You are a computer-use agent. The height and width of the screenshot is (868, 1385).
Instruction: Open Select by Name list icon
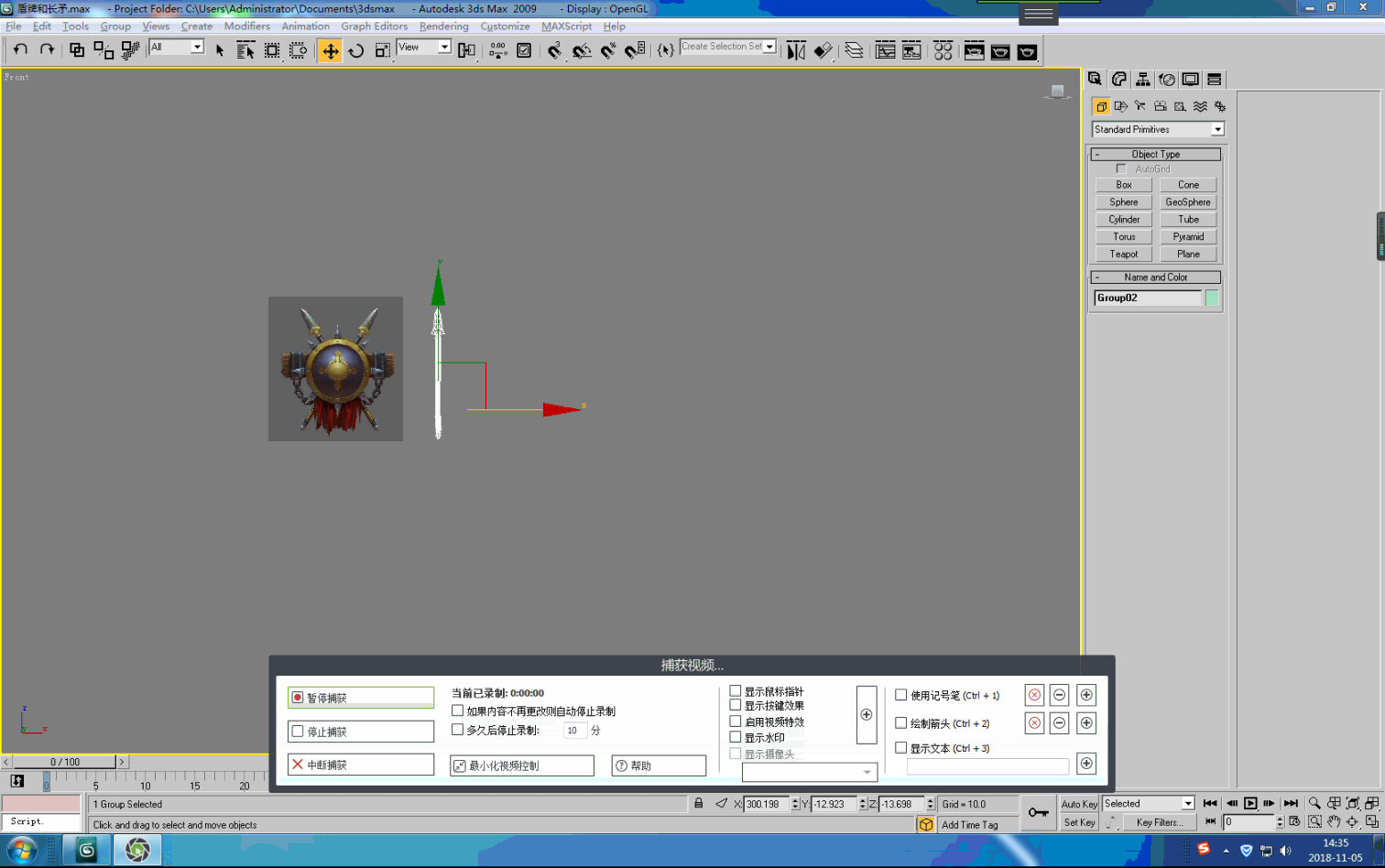point(245,50)
